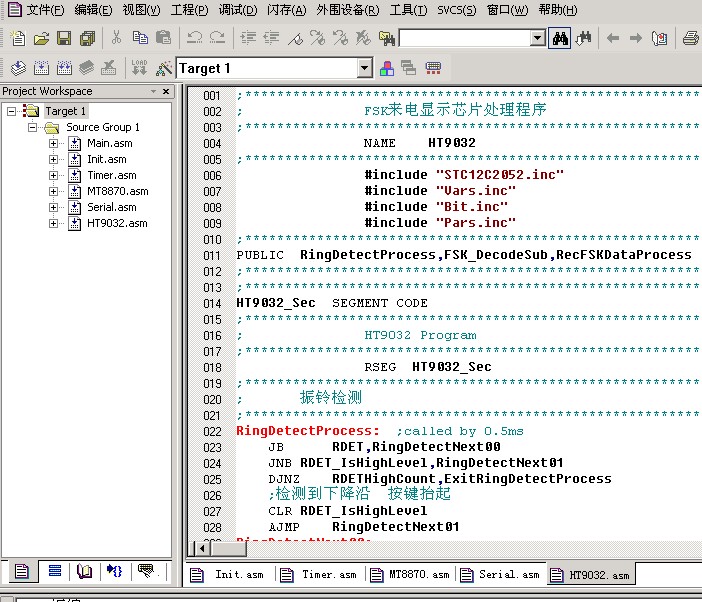
Task: Save the current file
Action: point(64,38)
